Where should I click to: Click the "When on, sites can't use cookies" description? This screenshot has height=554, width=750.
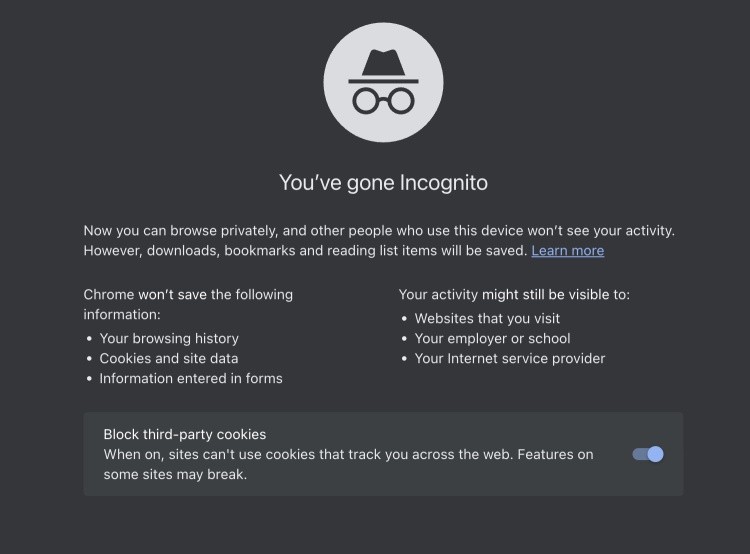[348, 454]
